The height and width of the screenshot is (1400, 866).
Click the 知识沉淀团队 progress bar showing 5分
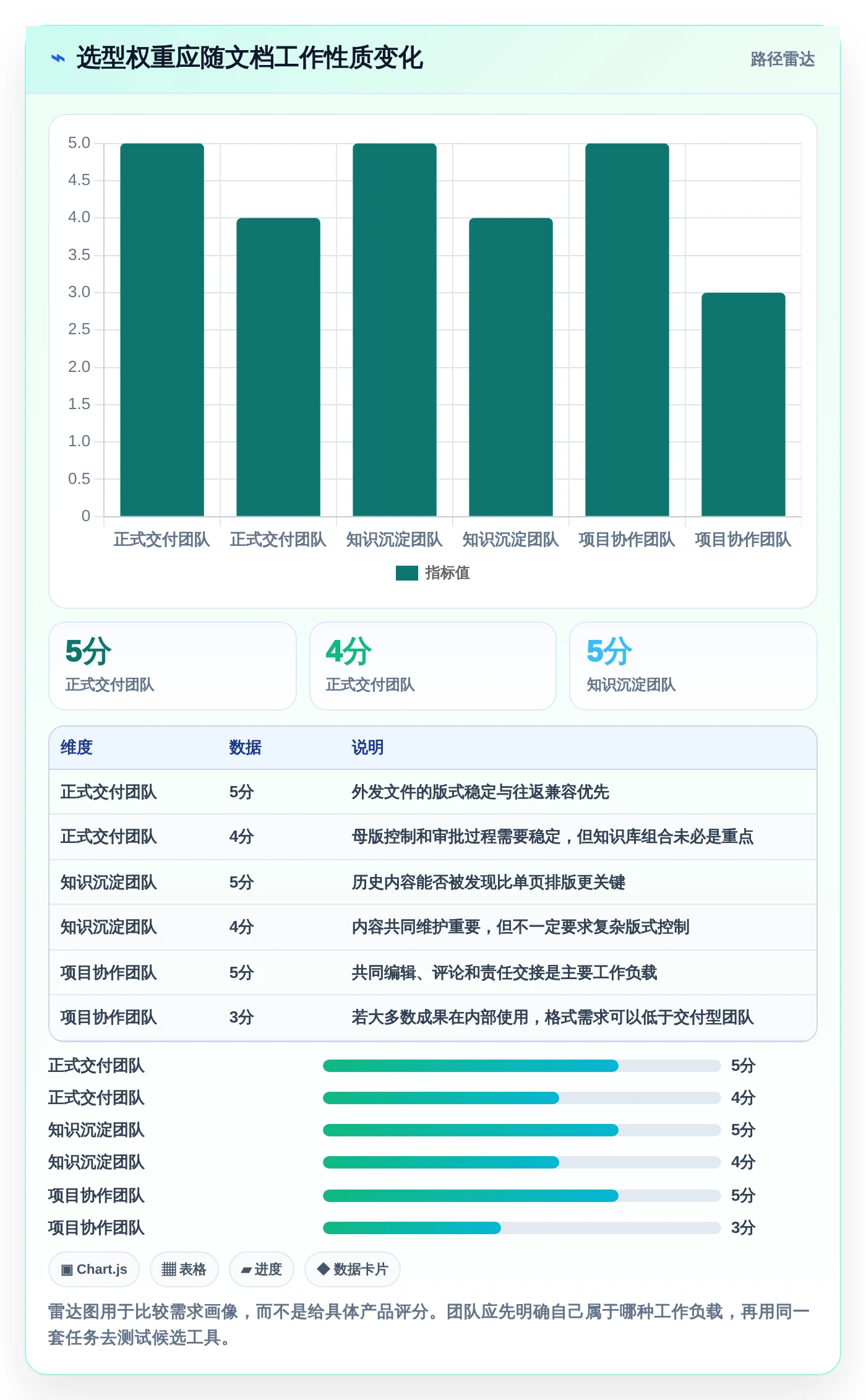coord(522,1130)
